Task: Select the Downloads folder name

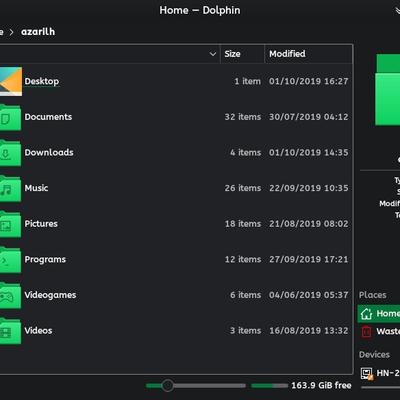Action: 49,153
